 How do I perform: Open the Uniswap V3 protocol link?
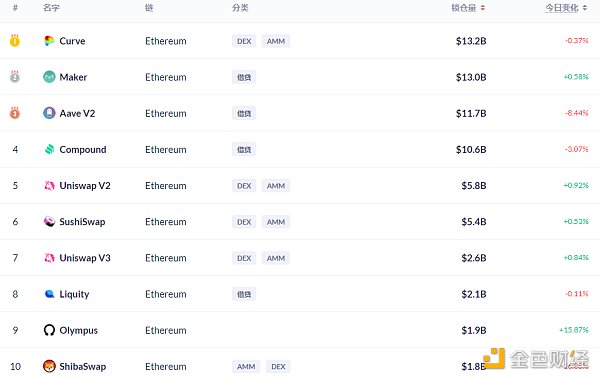pyautogui.click(x=85, y=258)
